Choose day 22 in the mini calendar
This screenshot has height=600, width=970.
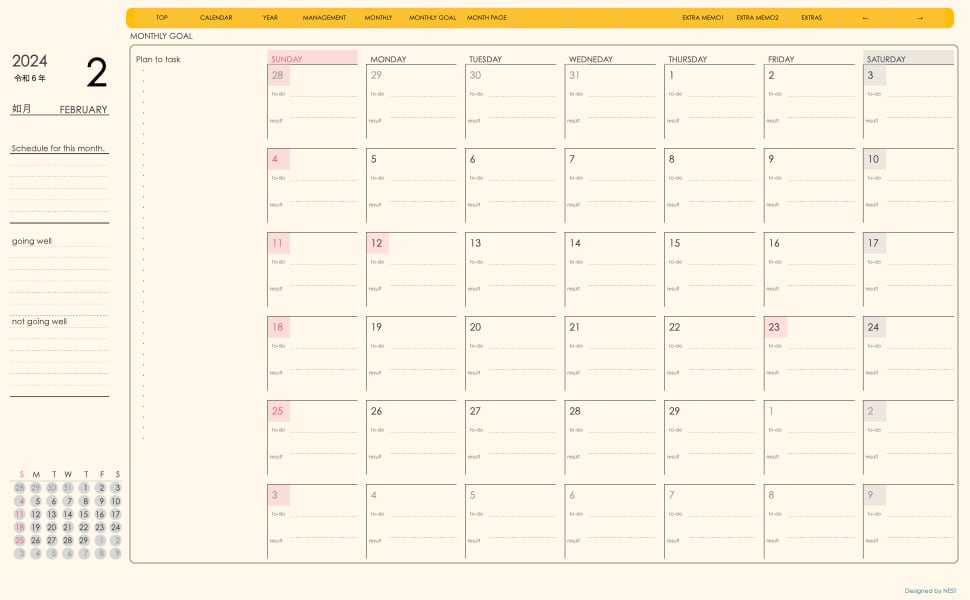click(84, 527)
